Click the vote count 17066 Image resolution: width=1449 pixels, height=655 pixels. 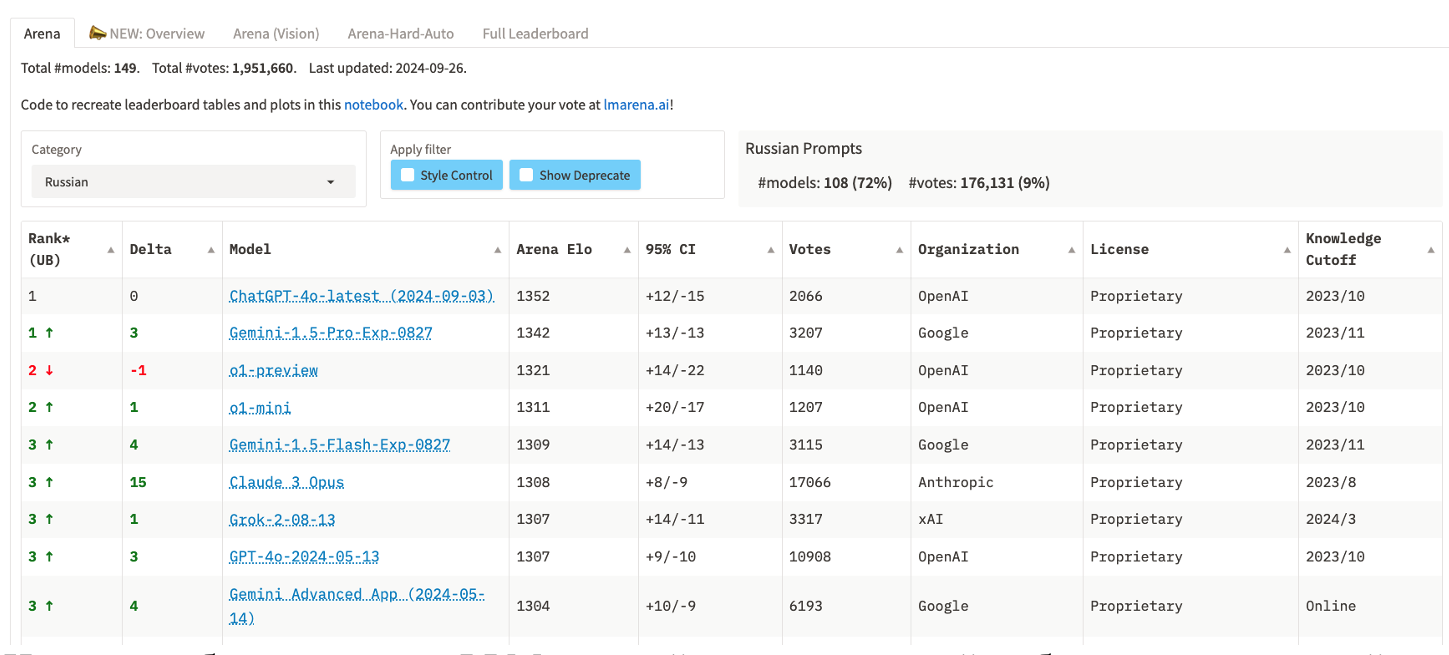point(810,482)
